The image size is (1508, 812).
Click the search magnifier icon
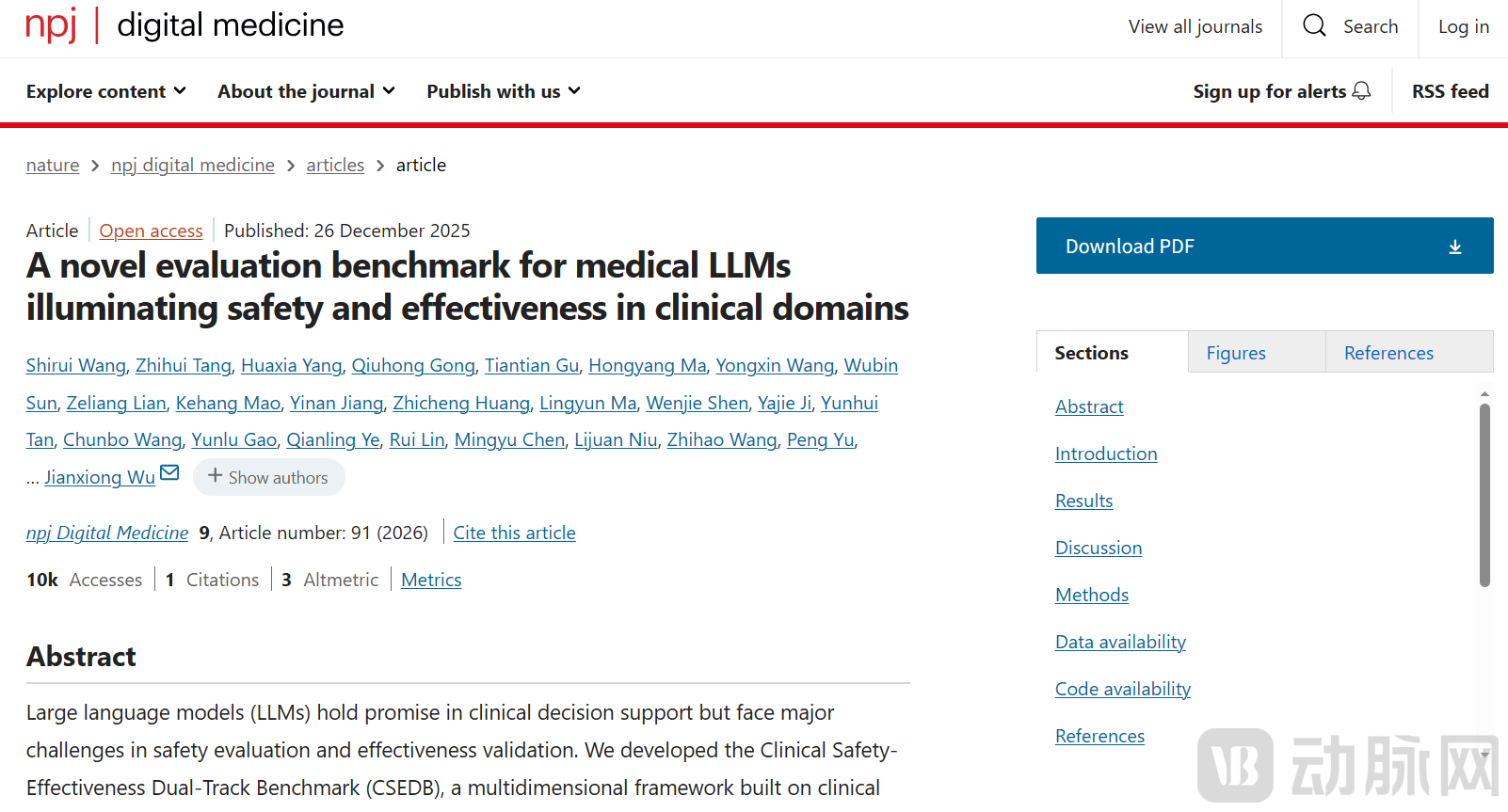[x=1314, y=25]
